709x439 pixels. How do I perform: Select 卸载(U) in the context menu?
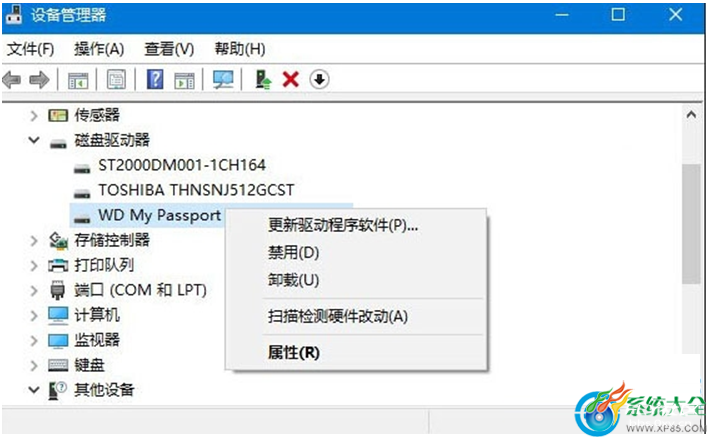(x=293, y=280)
